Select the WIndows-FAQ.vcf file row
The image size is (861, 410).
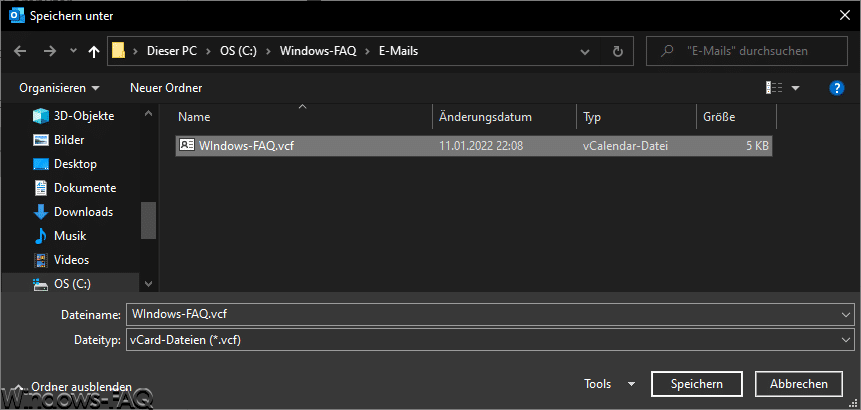[x=474, y=145]
